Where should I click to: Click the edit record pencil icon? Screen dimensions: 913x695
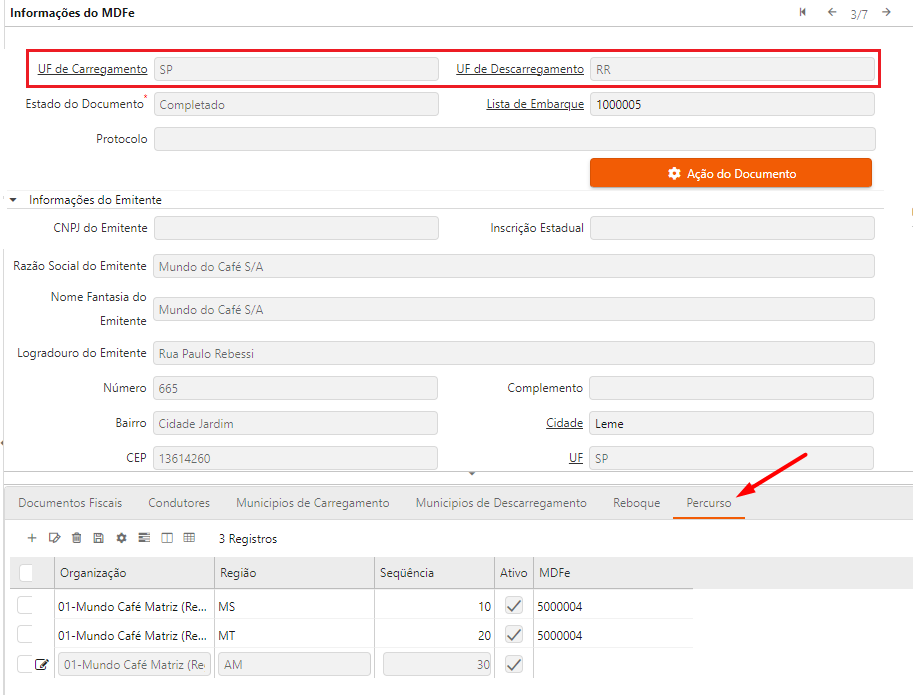click(x=54, y=538)
